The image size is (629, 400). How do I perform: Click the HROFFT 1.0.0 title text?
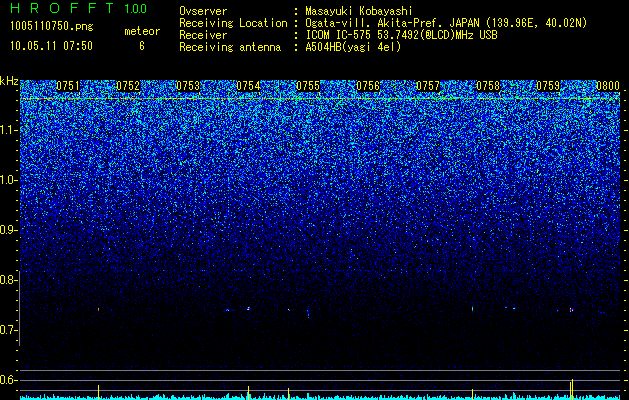coord(79,8)
